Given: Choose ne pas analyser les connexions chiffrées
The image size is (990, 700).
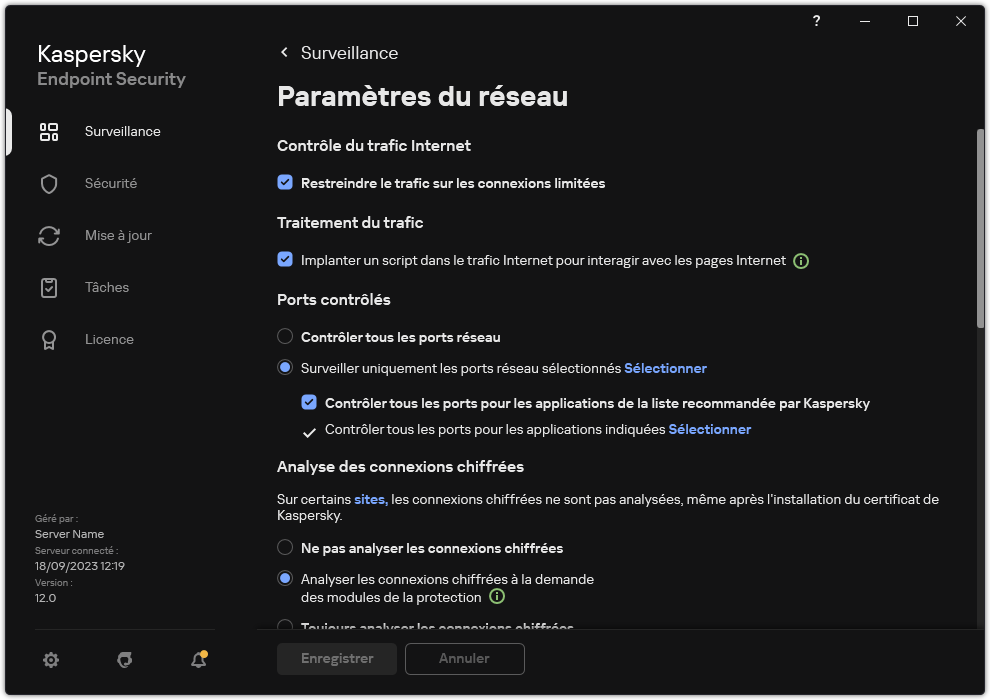Looking at the screenshot, I should (285, 548).
